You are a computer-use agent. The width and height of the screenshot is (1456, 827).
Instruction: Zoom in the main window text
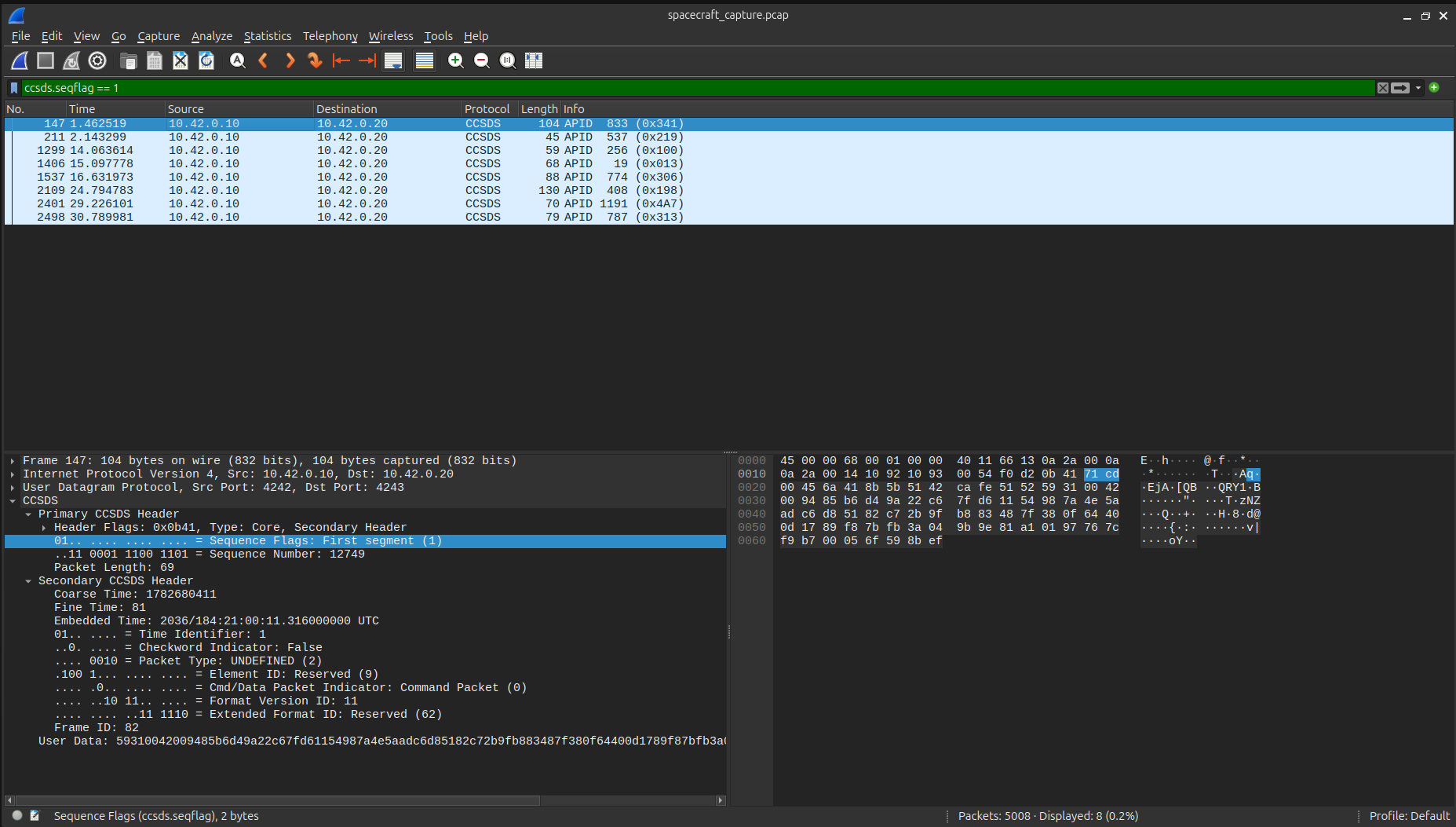tap(455, 60)
